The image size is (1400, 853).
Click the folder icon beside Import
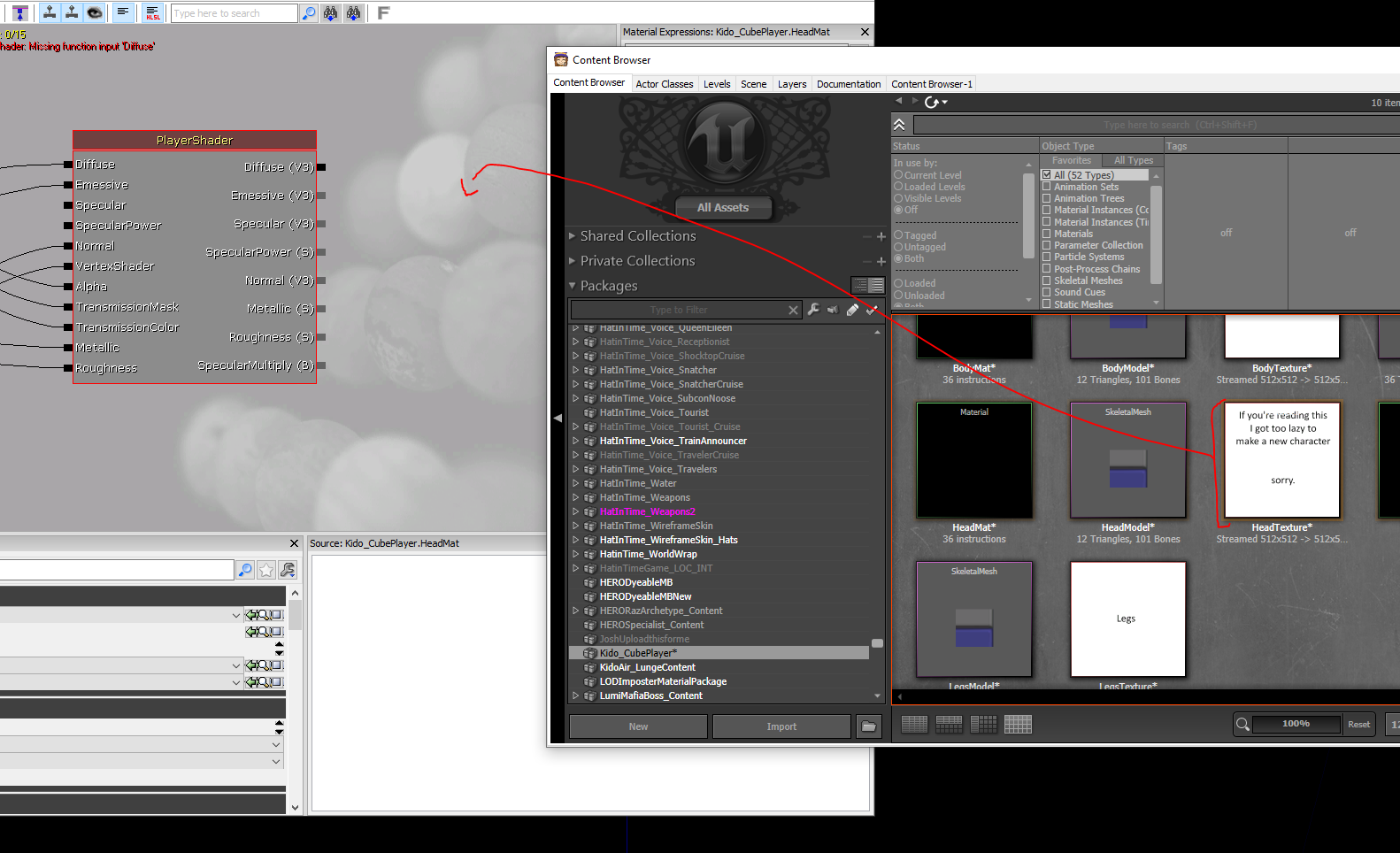click(x=869, y=726)
